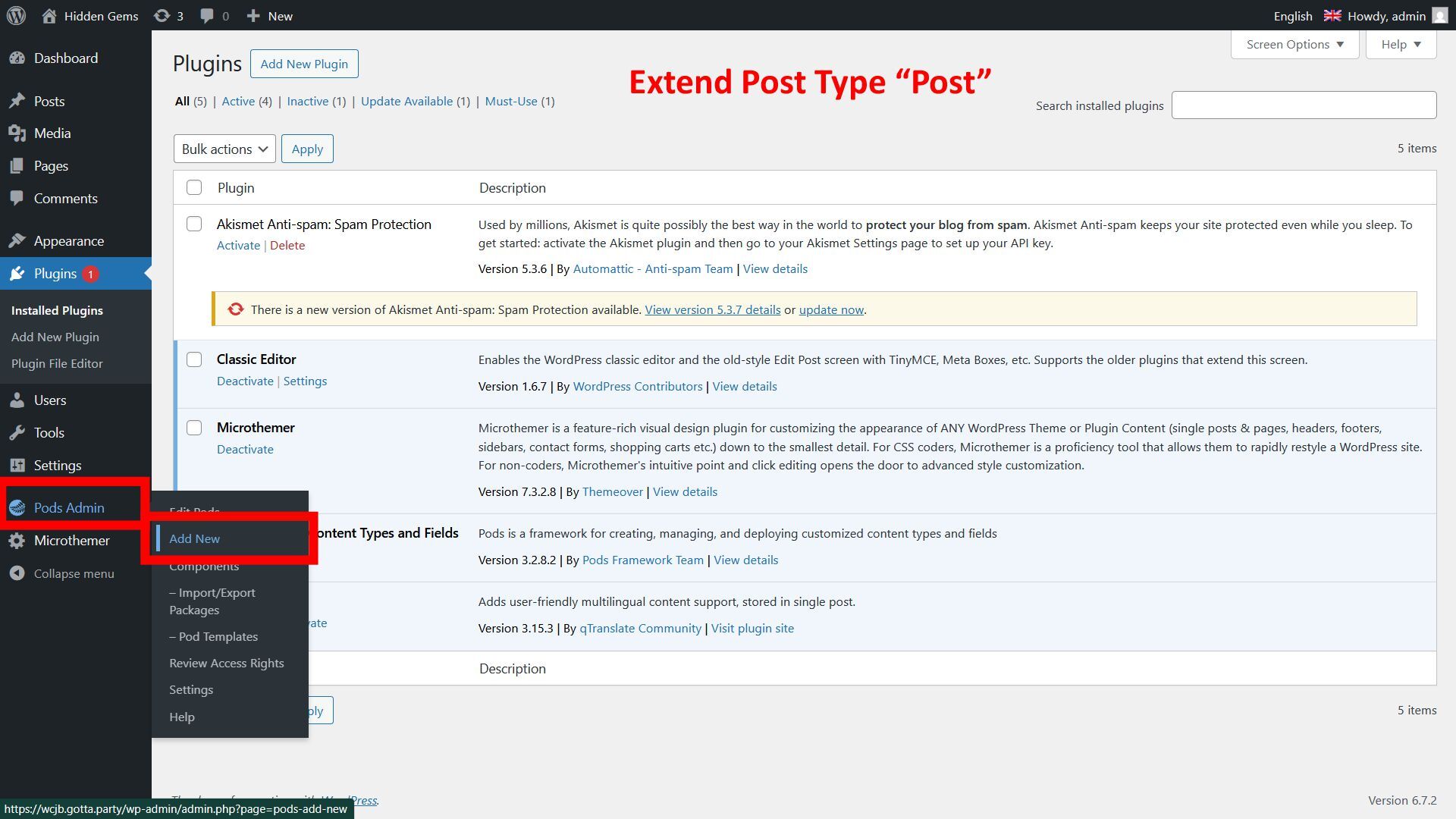Open Appearance in the sidebar
This screenshot has height=819, width=1456.
click(69, 240)
